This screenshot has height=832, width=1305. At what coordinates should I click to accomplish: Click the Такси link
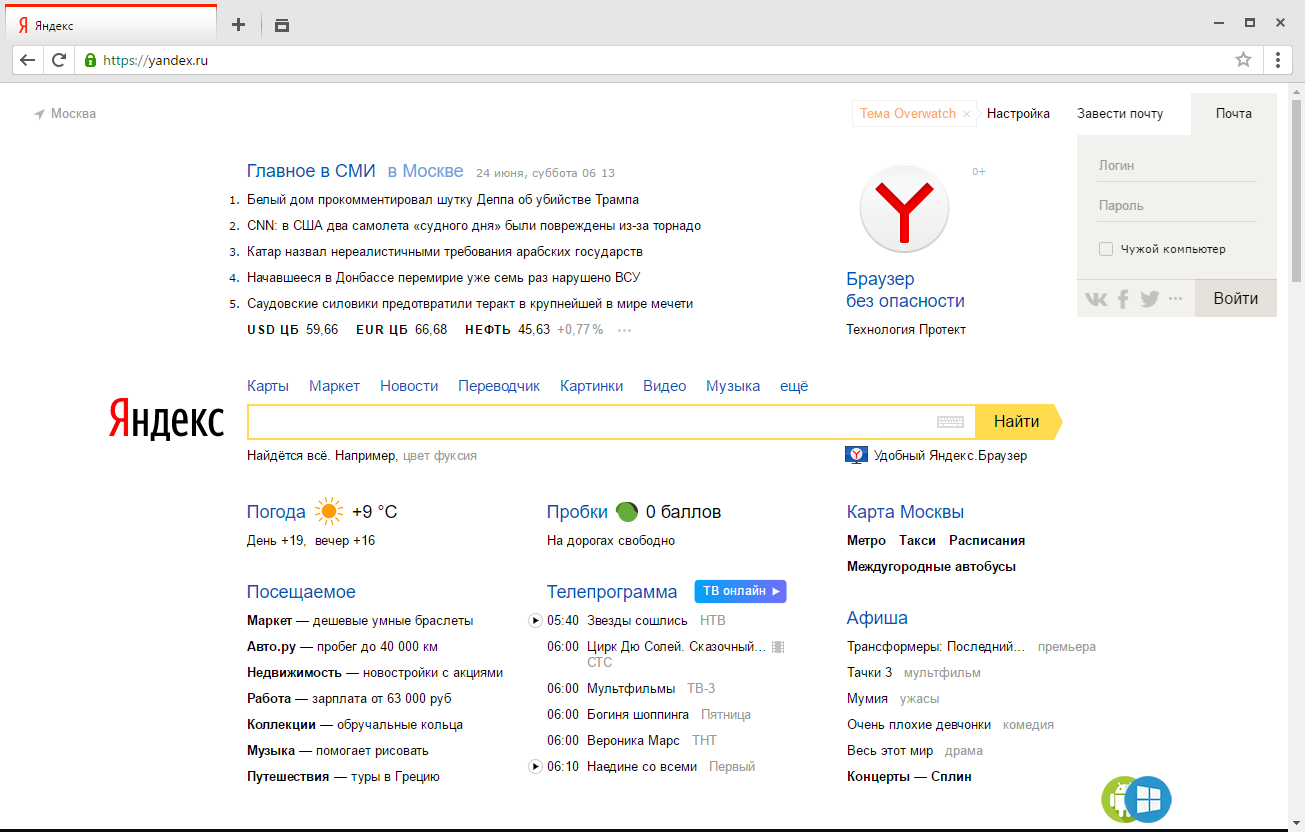pos(917,540)
